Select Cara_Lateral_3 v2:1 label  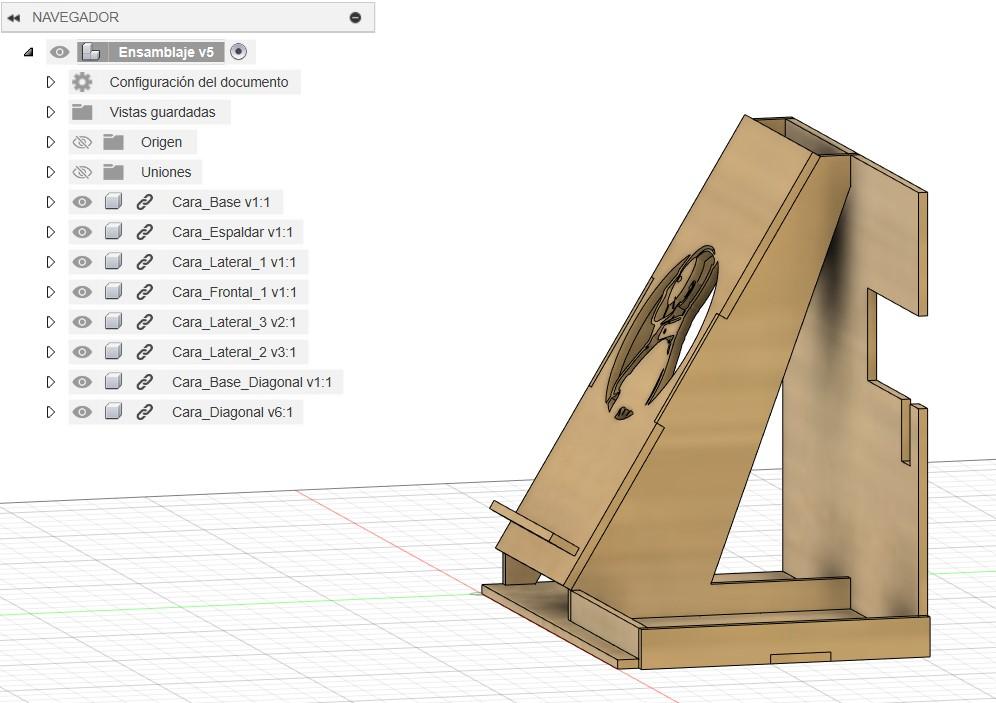[234, 322]
